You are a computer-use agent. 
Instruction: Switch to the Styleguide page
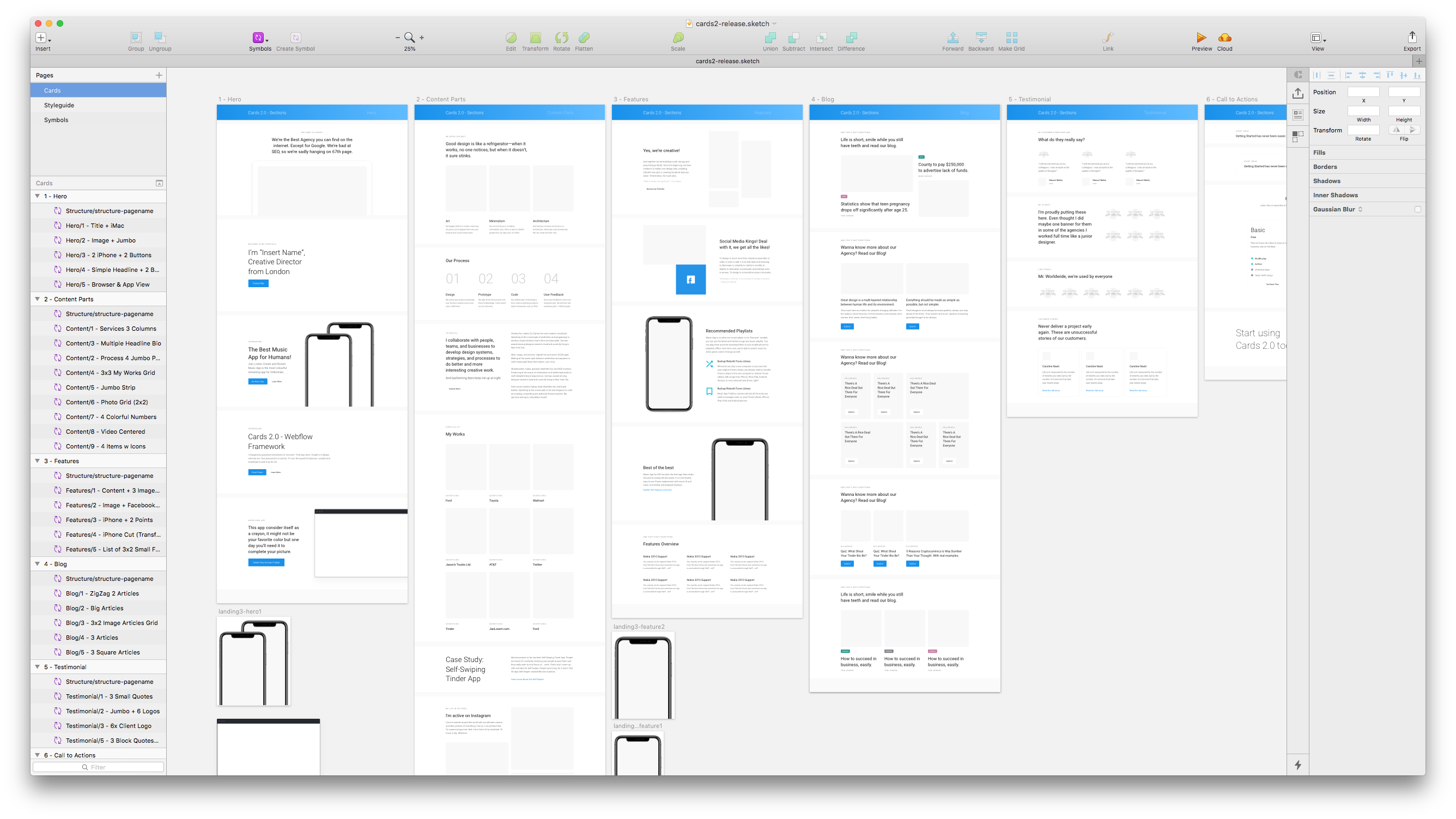point(59,105)
